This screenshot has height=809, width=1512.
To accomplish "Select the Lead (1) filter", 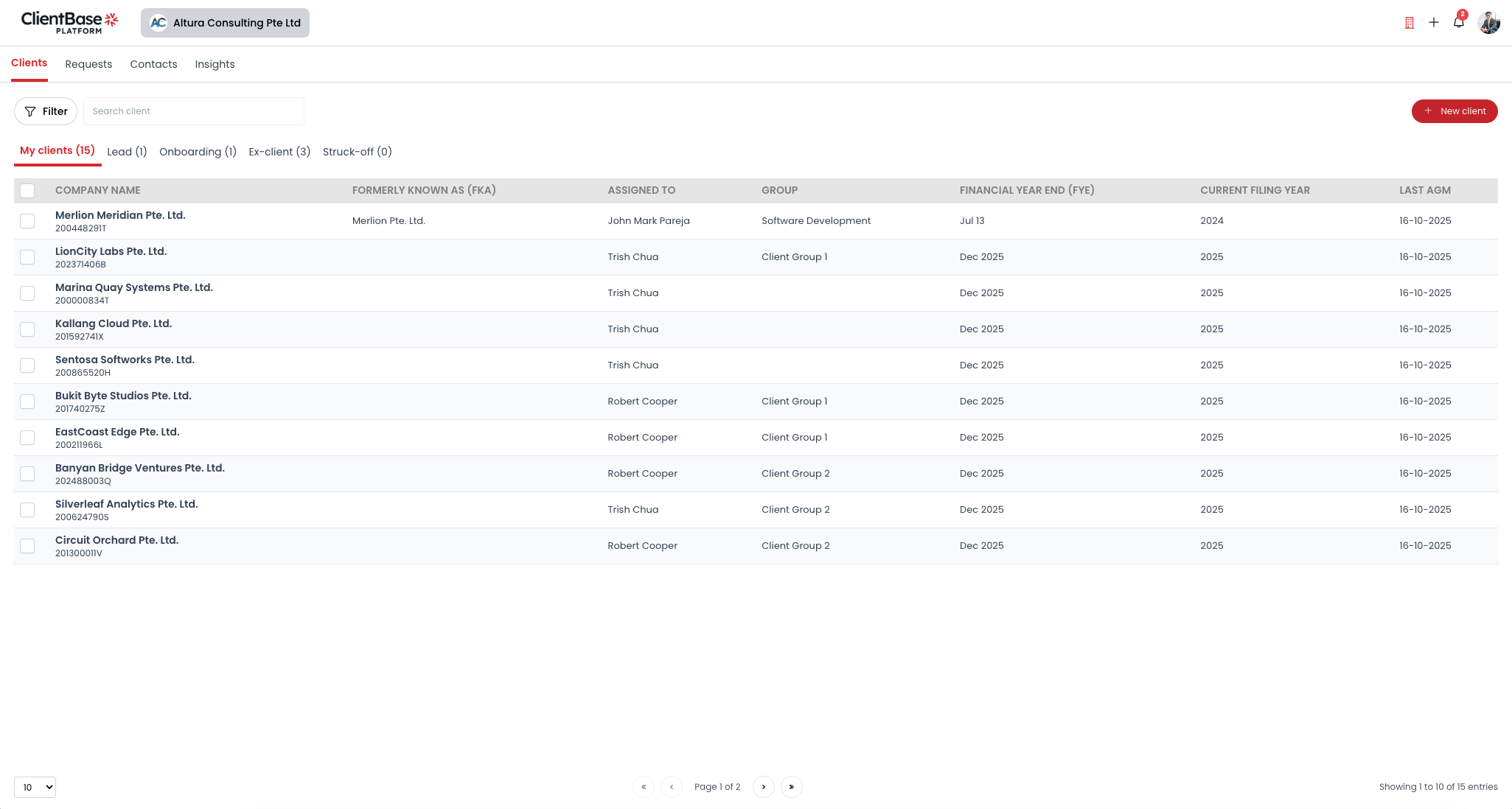I will [127, 152].
